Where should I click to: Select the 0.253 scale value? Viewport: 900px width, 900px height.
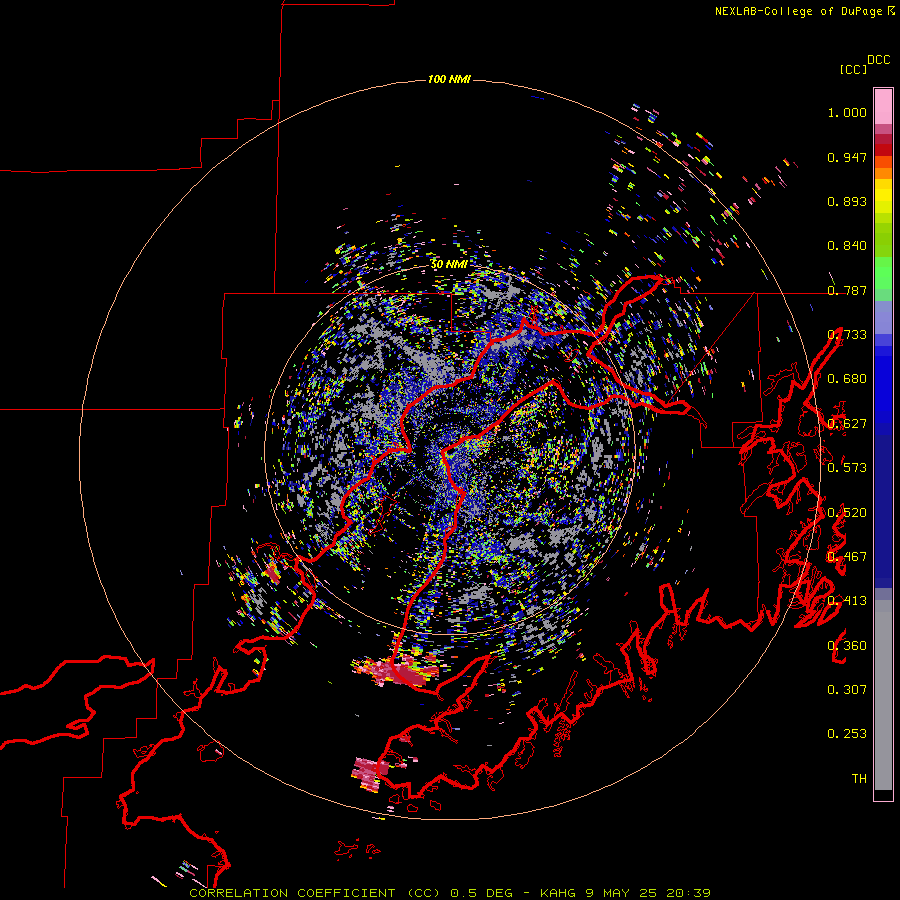pos(847,734)
